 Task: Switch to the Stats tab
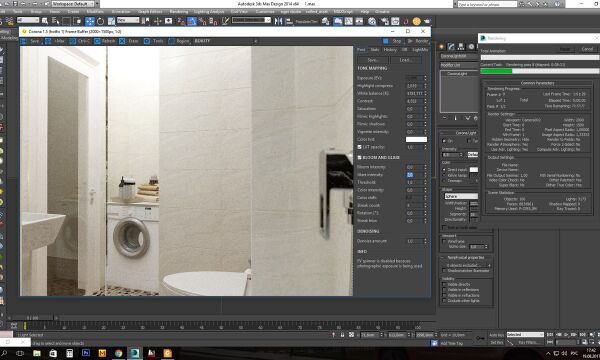(x=375, y=50)
